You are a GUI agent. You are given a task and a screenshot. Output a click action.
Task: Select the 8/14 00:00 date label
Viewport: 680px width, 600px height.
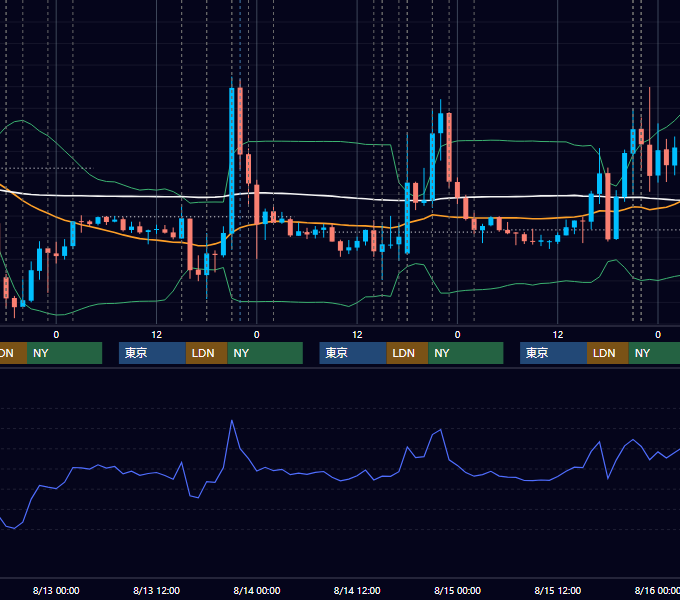(257, 590)
